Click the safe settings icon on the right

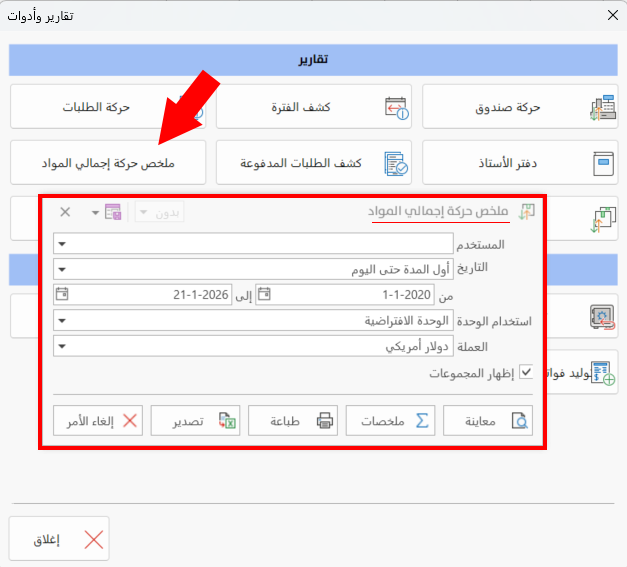(x=602, y=317)
